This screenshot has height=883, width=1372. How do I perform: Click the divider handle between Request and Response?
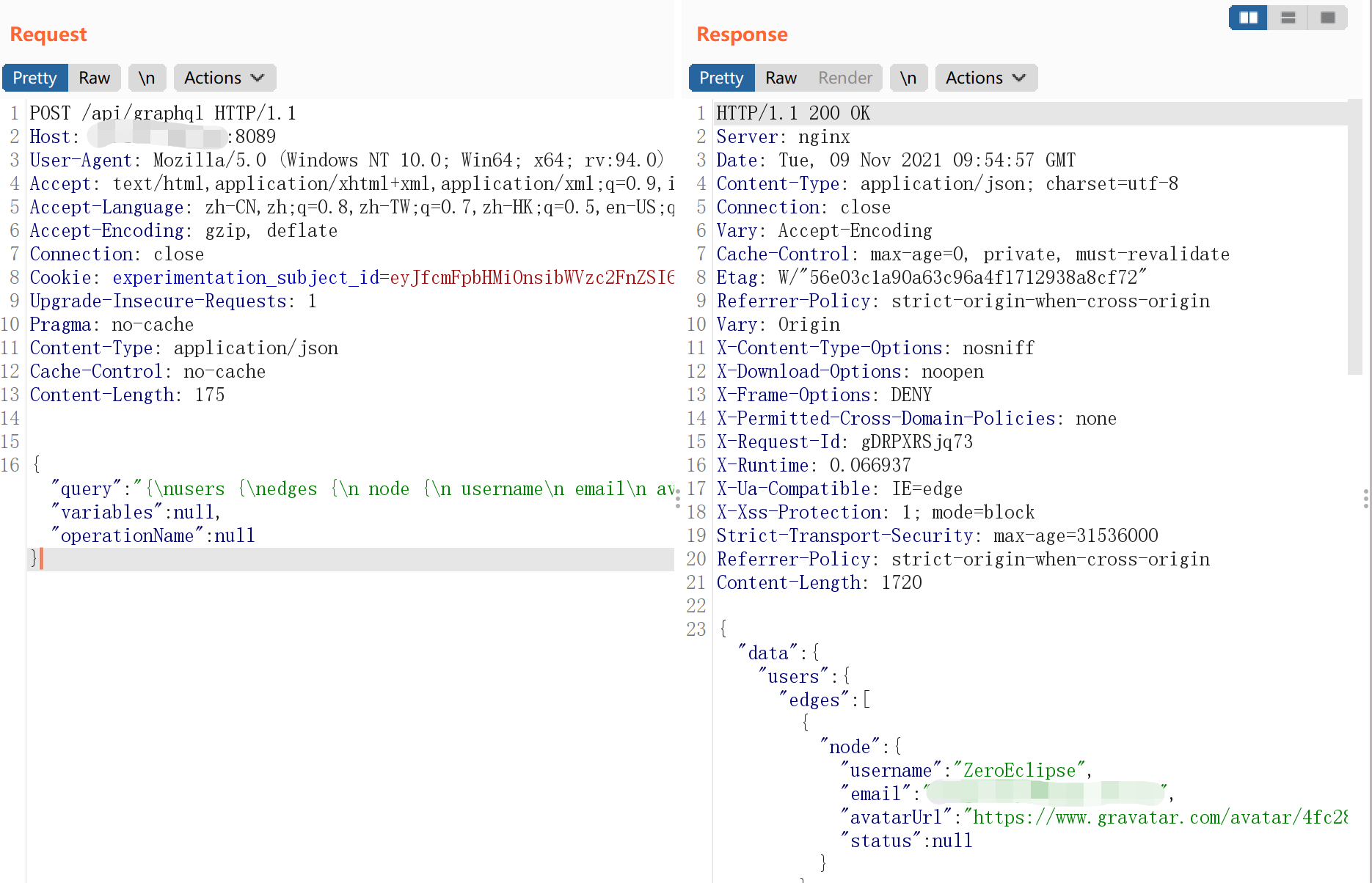click(678, 498)
